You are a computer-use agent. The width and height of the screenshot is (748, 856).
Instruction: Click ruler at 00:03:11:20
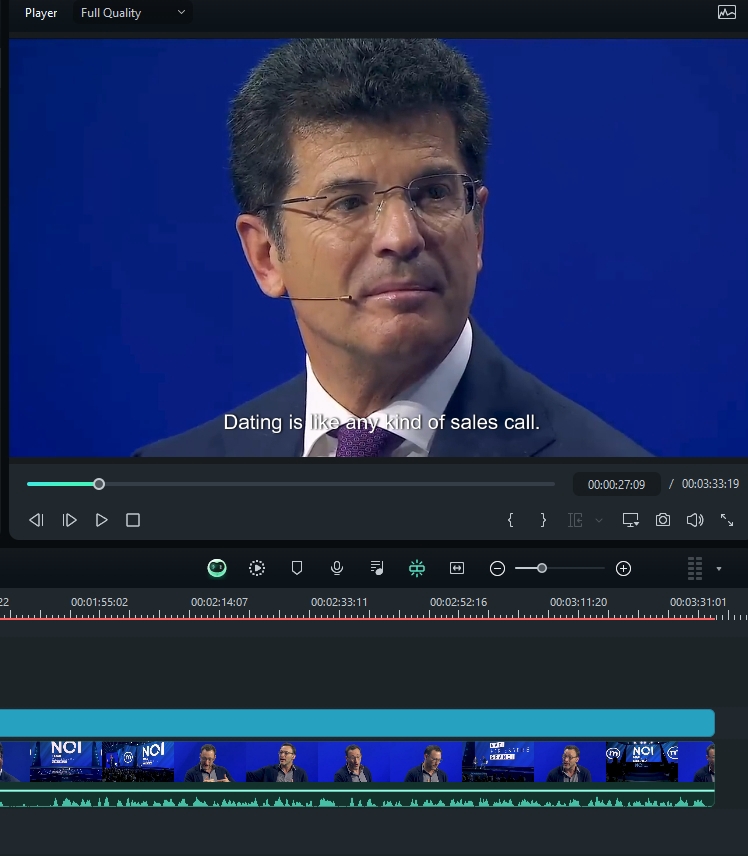point(578,602)
